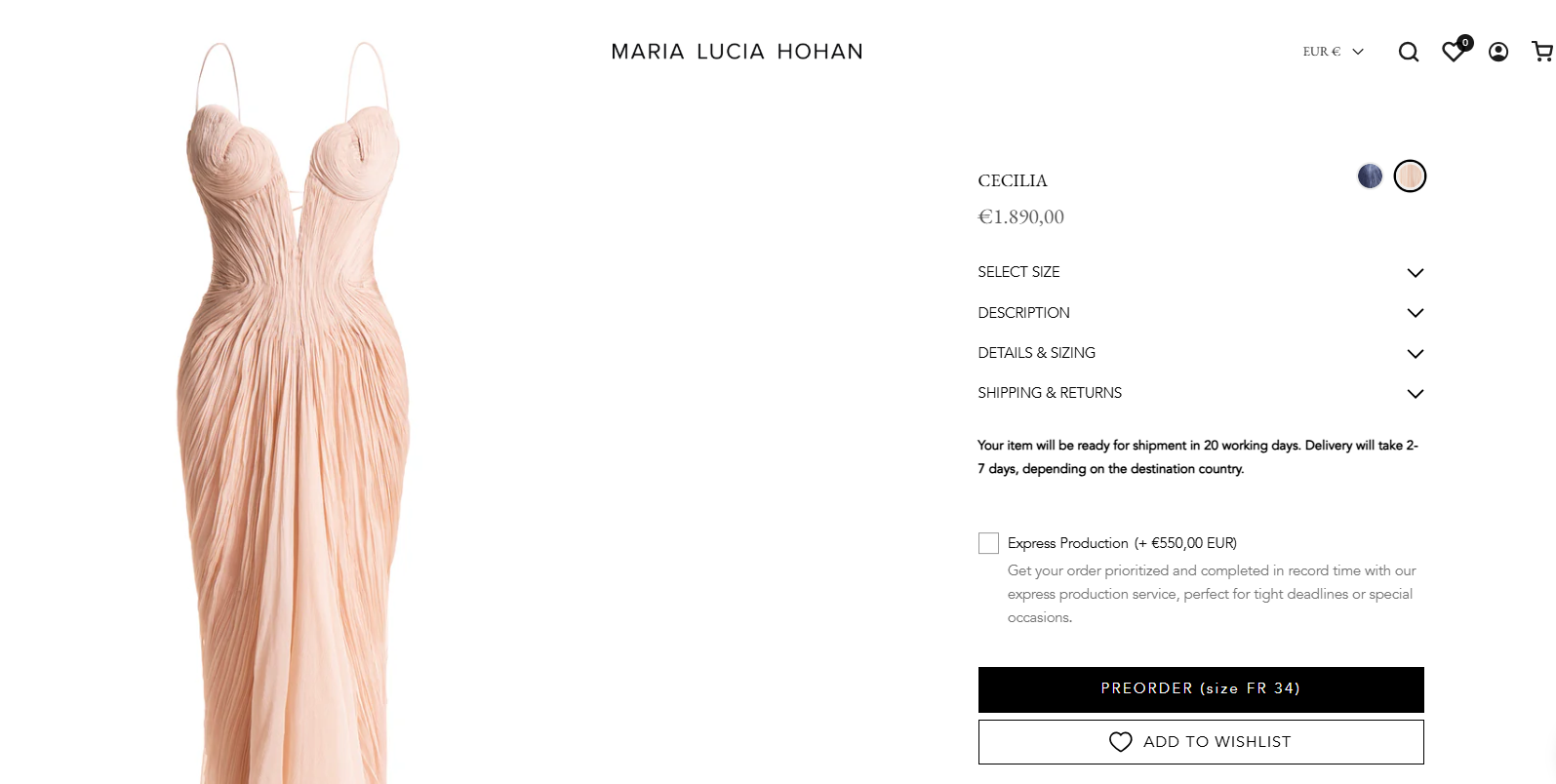Click Preorder (size FR 34) button

pyautogui.click(x=1201, y=689)
